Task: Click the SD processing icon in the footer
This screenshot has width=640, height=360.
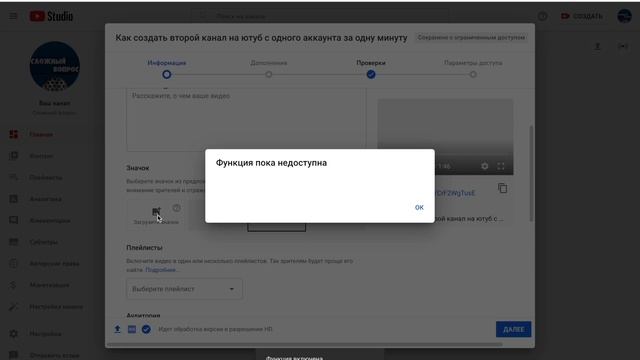Action: (132, 329)
